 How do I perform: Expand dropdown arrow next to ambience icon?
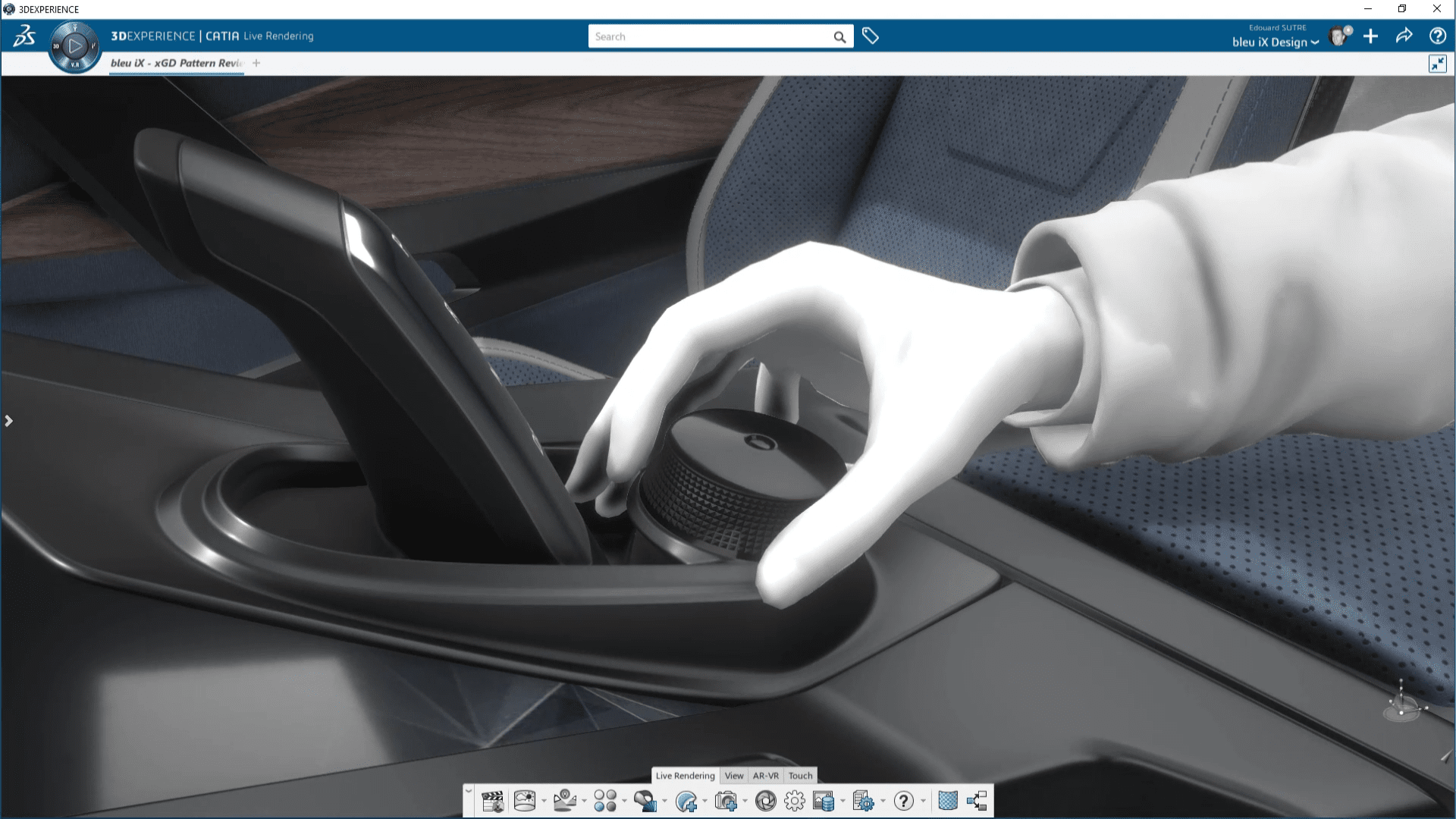point(544,802)
